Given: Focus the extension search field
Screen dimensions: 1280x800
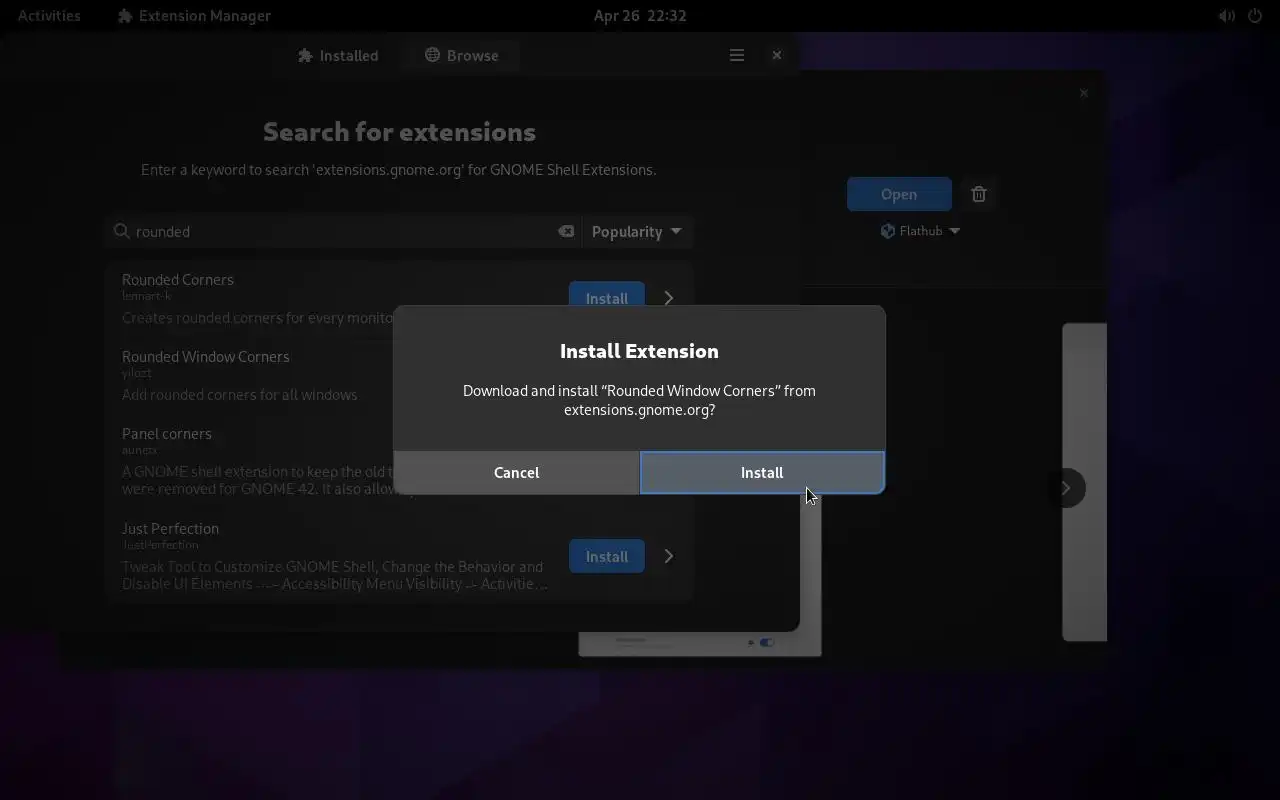Looking at the screenshot, I should [x=343, y=231].
